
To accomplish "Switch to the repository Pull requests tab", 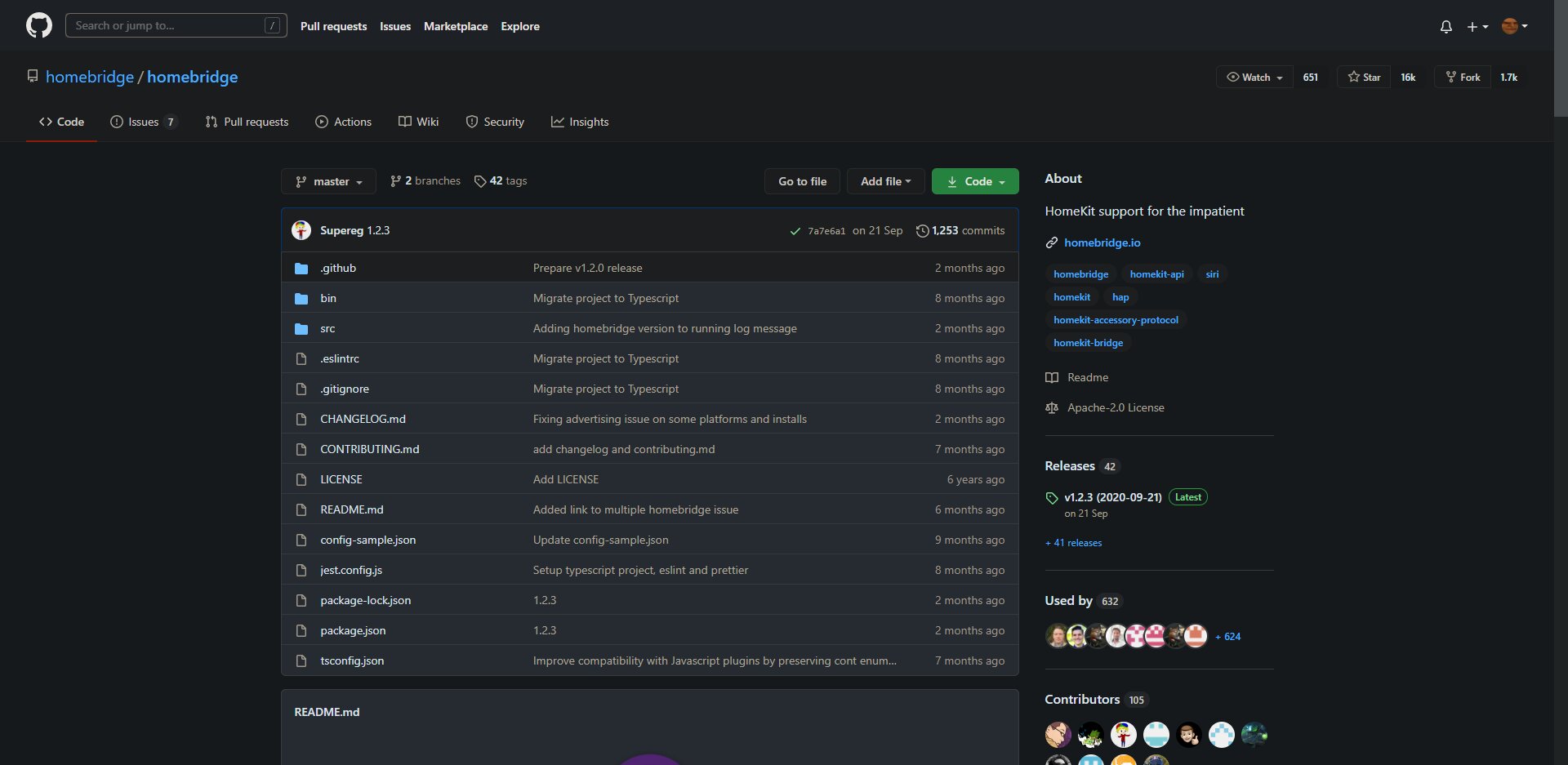I will pos(247,122).
